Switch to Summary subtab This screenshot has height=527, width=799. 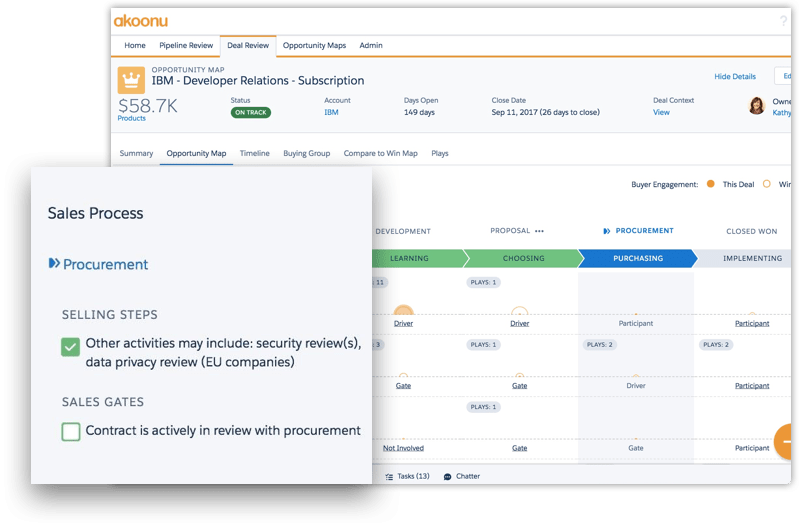[x=136, y=153]
